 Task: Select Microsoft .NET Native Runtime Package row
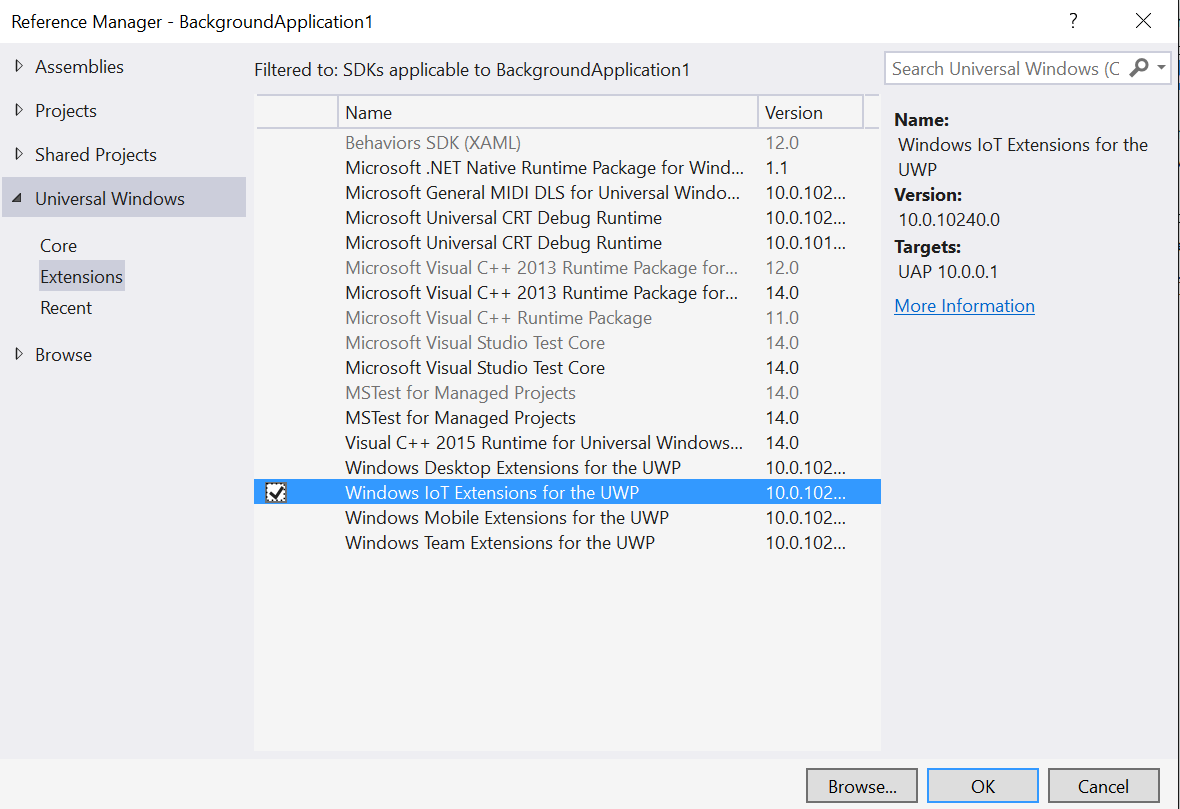coord(567,167)
